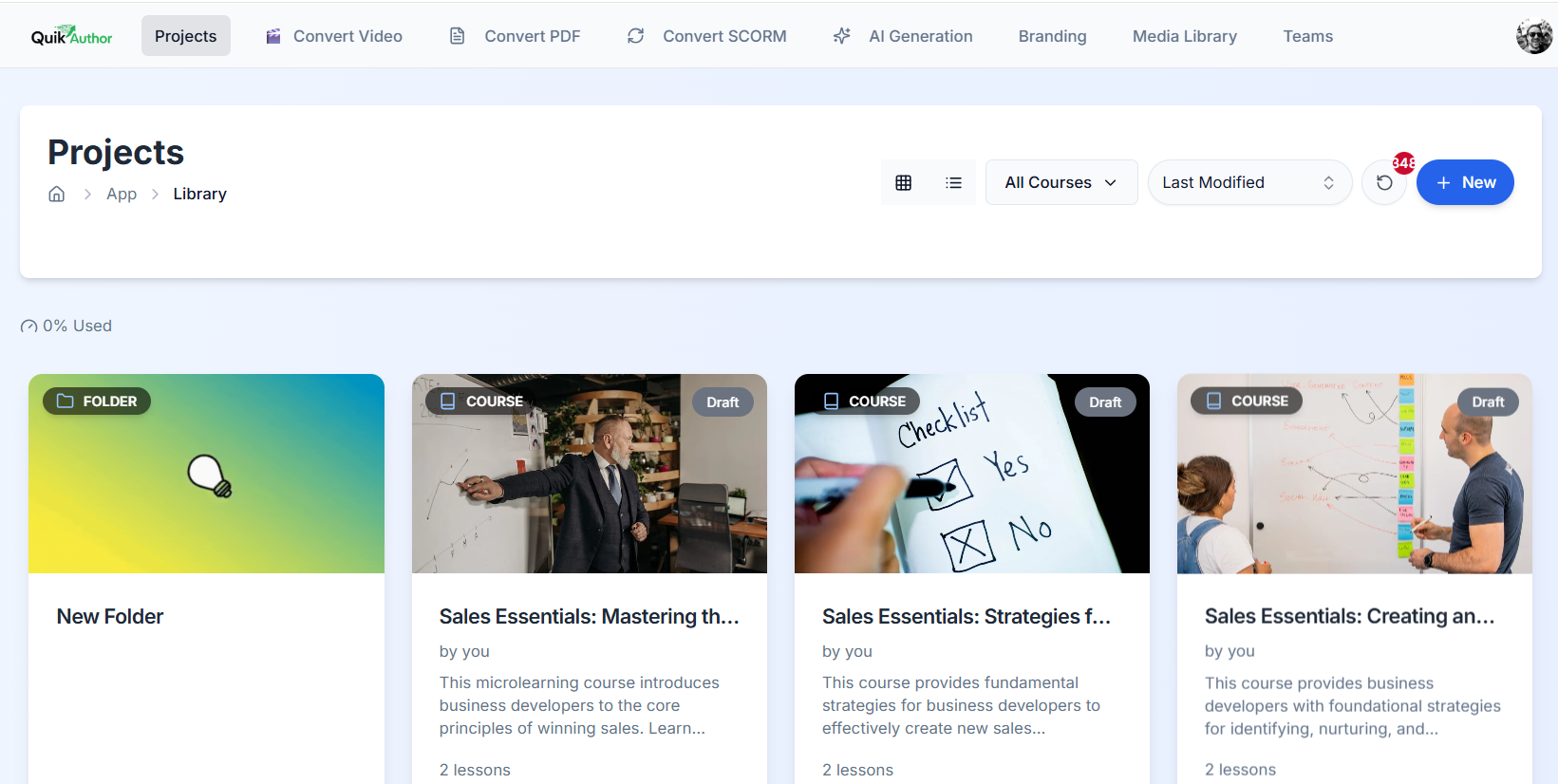Screen dimensions: 1558x784
Task: Open the AI Generation menu item
Action: click(x=903, y=36)
